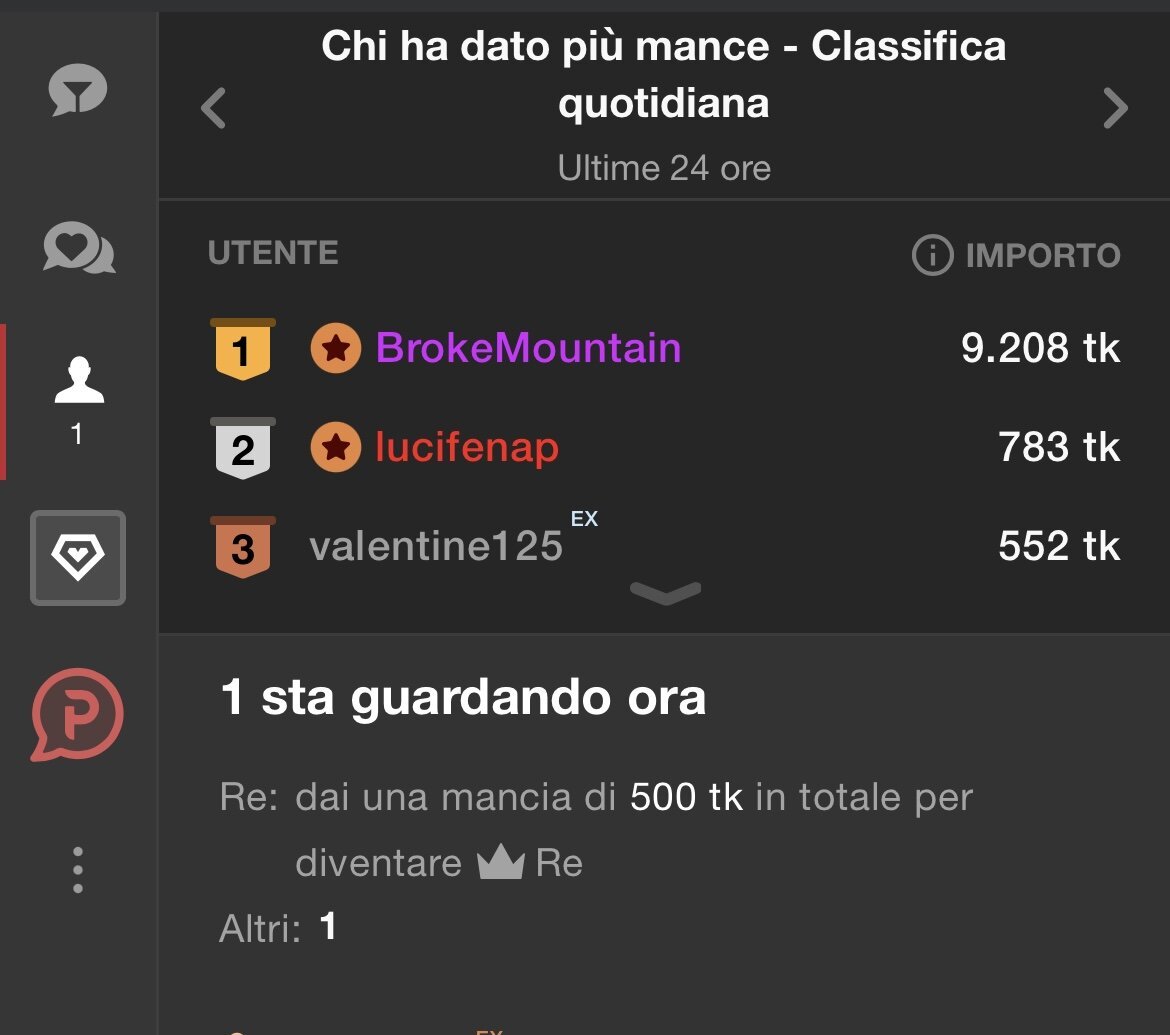The height and width of the screenshot is (1035, 1170).
Task: Click the star badge next to lucifenap
Action: [336, 447]
